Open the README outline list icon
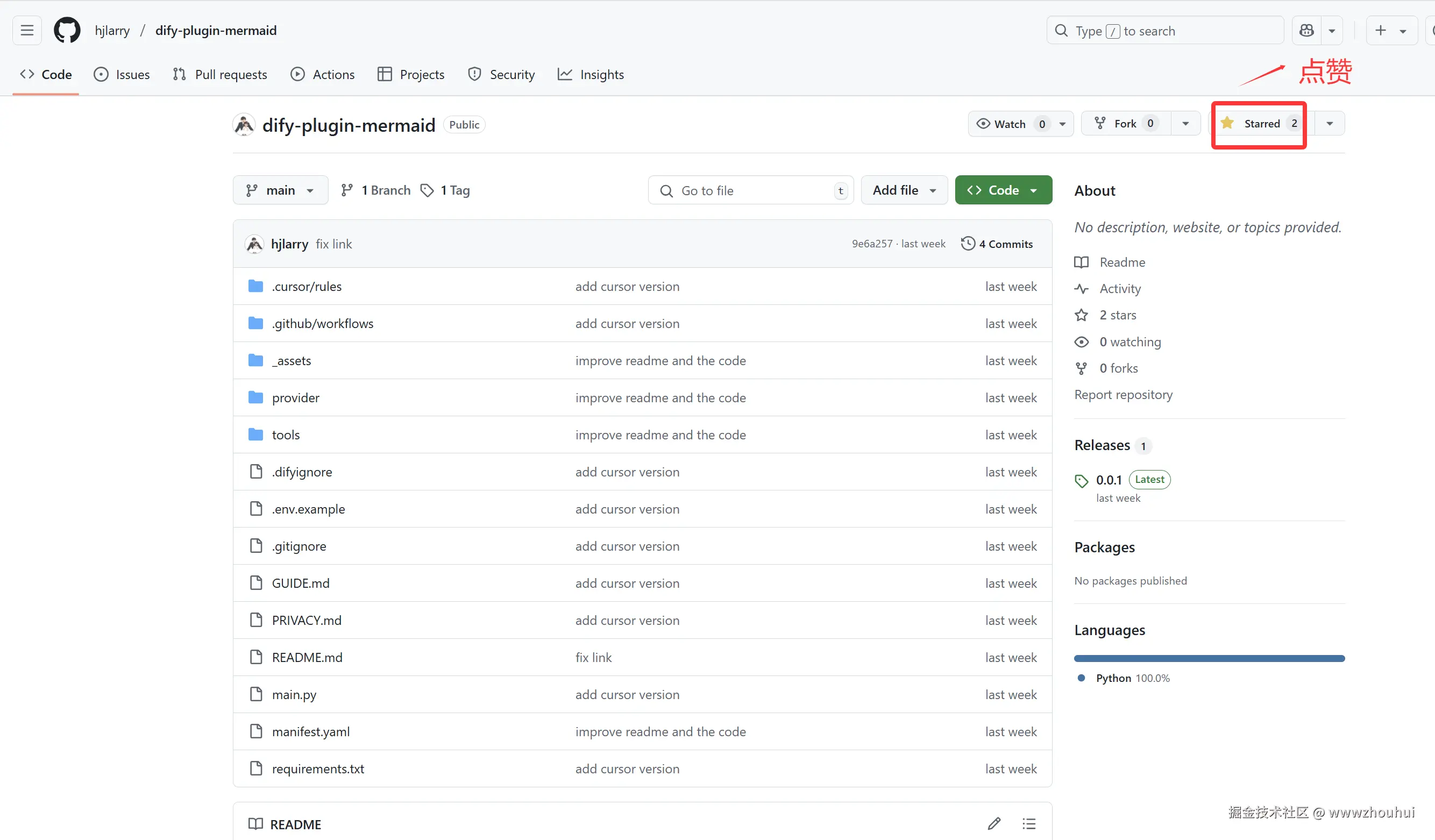The image size is (1435, 840). click(x=1029, y=823)
